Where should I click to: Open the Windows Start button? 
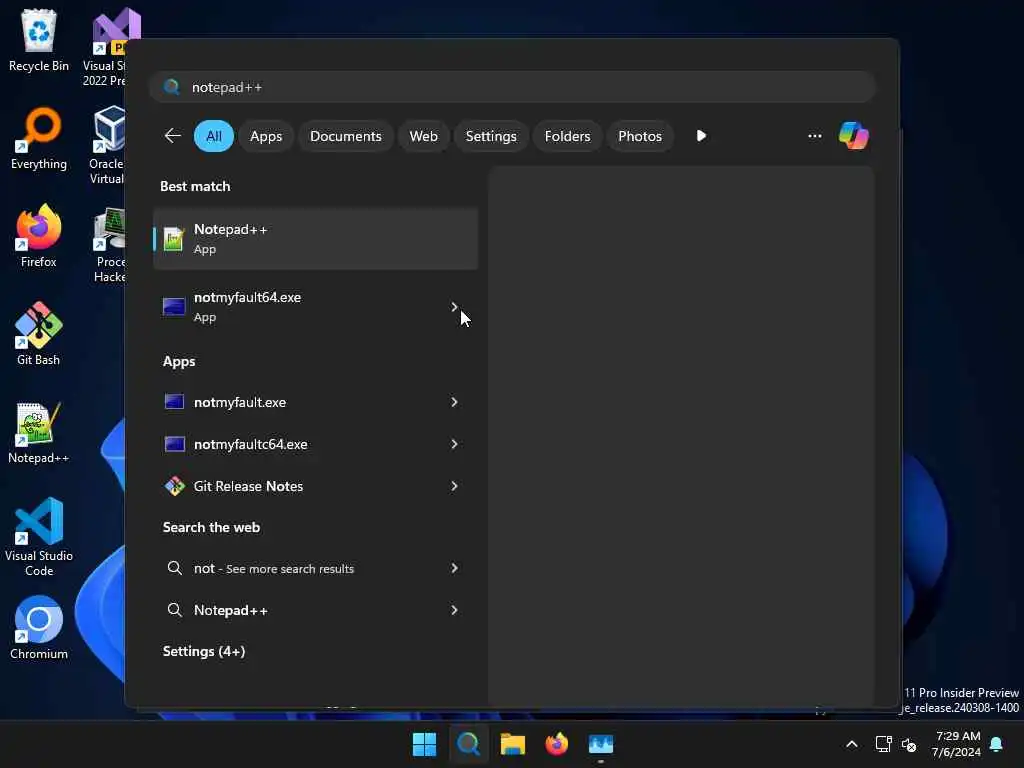click(x=424, y=744)
